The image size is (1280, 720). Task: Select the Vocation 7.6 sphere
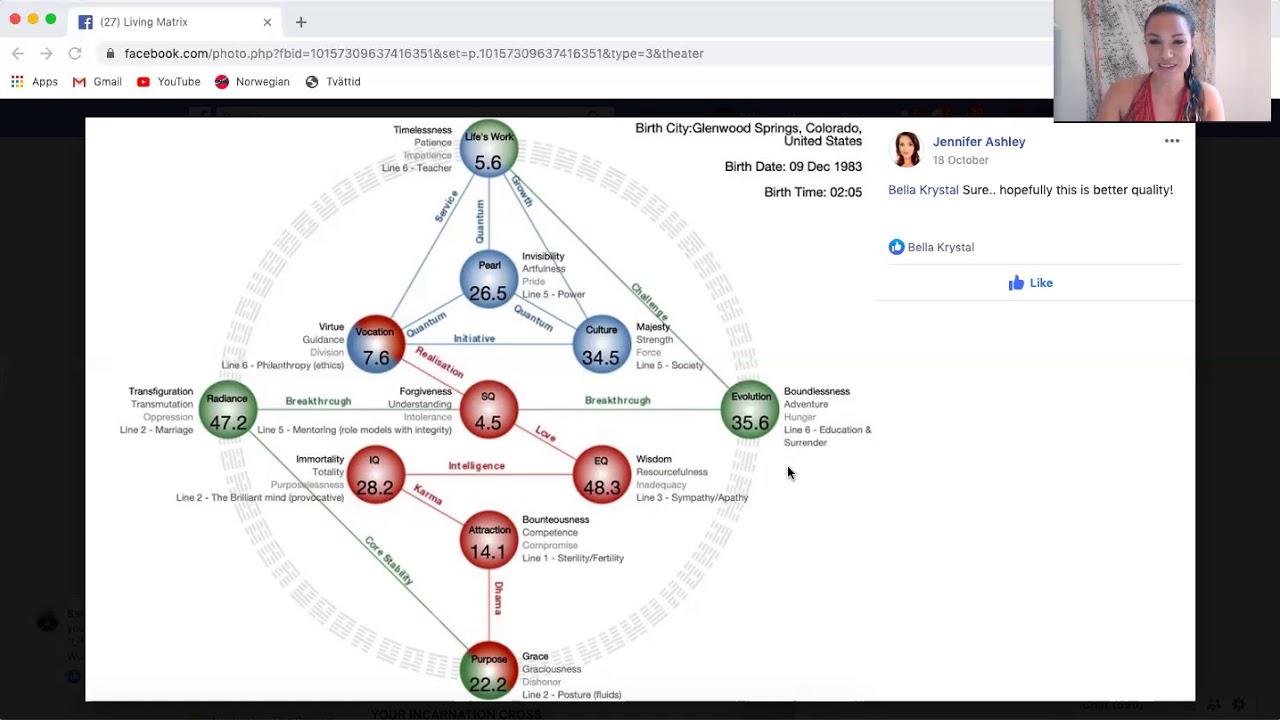pyautogui.click(x=376, y=345)
